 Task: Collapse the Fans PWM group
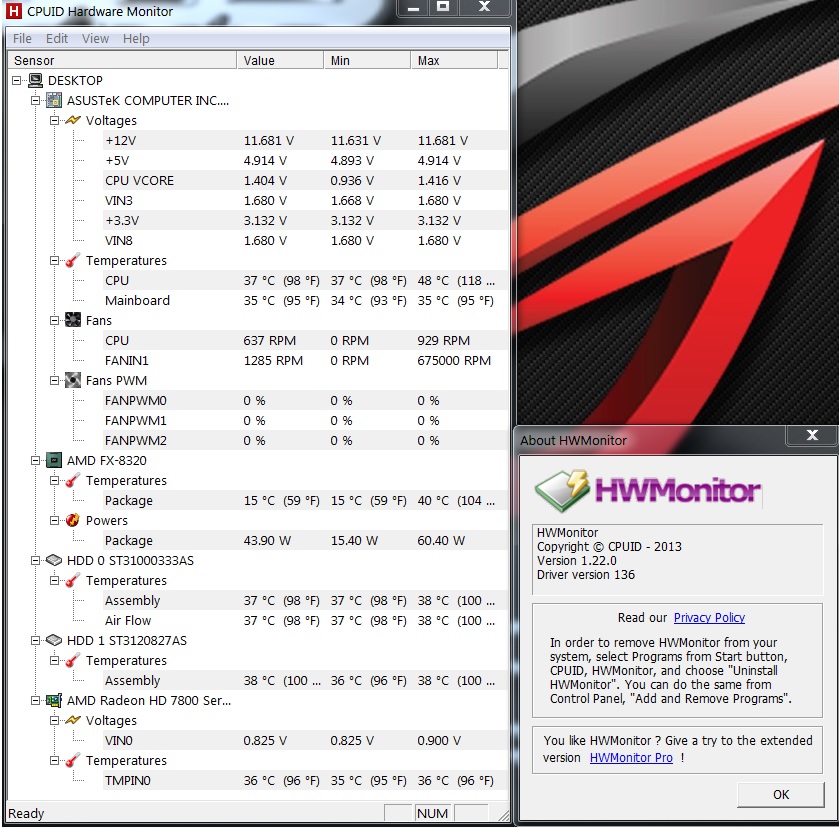coord(54,380)
